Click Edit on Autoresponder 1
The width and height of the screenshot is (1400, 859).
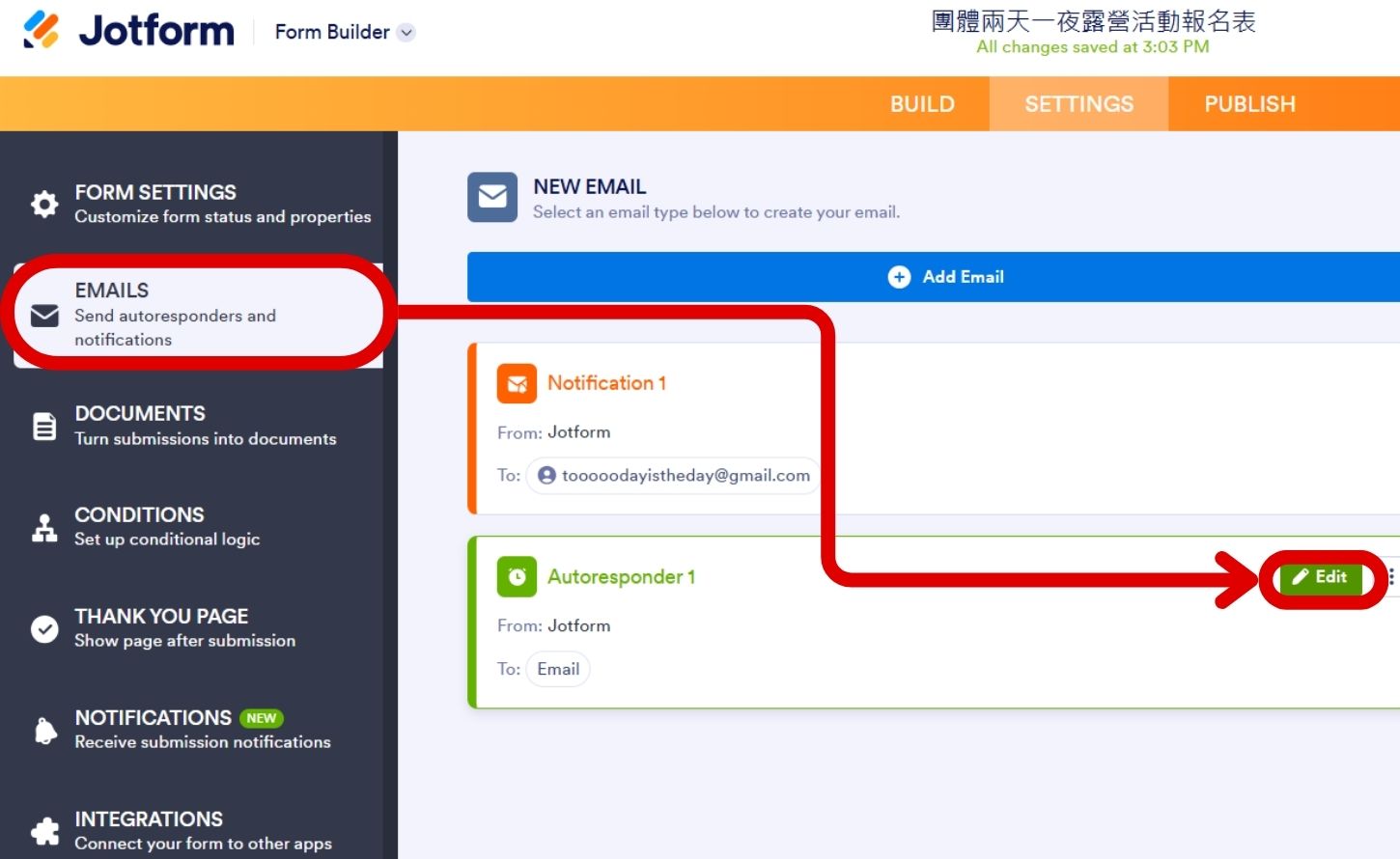tap(1322, 577)
